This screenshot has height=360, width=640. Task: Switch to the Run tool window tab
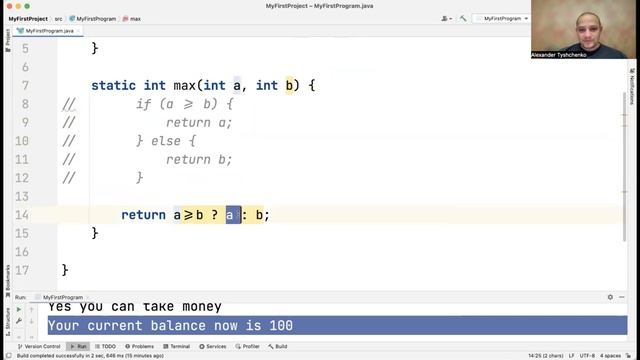tap(78, 347)
